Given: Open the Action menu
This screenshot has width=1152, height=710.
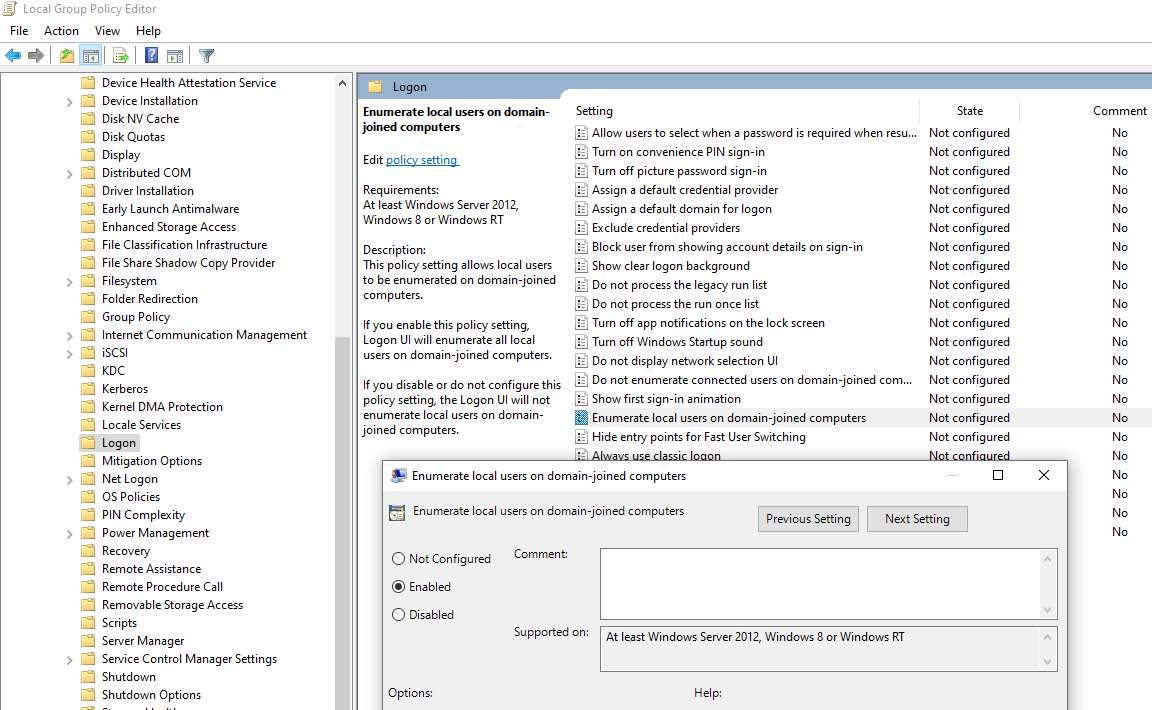Looking at the screenshot, I should [61, 31].
